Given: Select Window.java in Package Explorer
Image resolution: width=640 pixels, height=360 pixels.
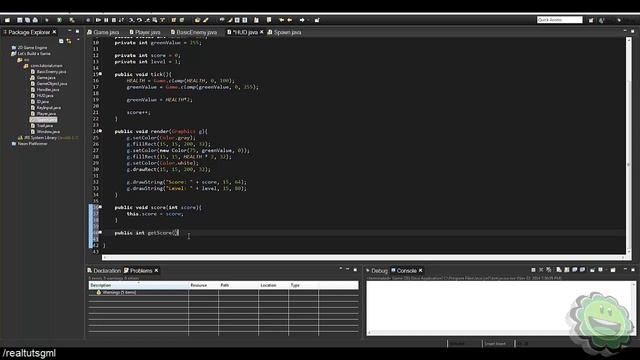Looking at the screenshot, I should point(45,132).
